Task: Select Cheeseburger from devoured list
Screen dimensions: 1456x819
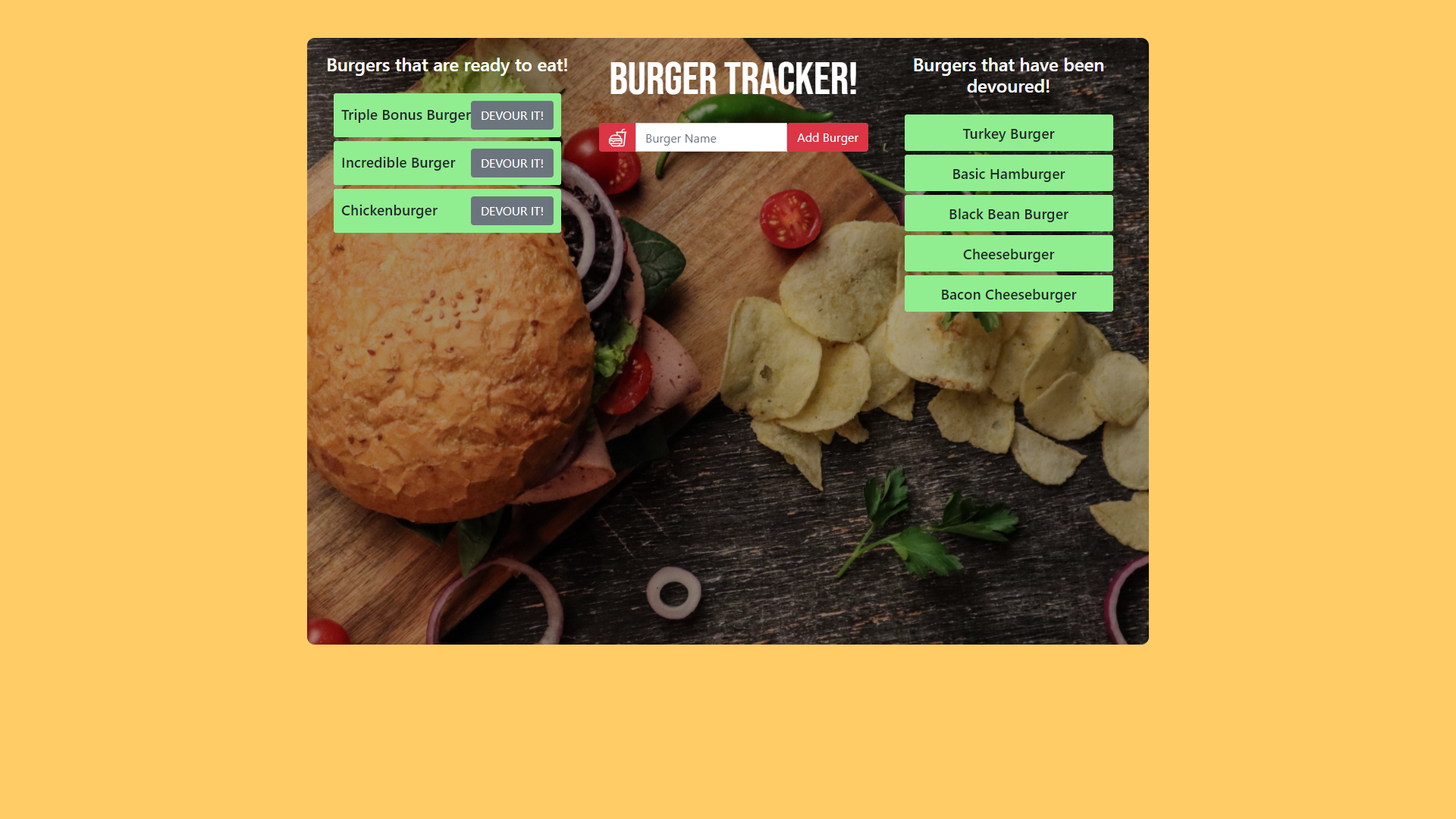Action: coord(1009,253)
